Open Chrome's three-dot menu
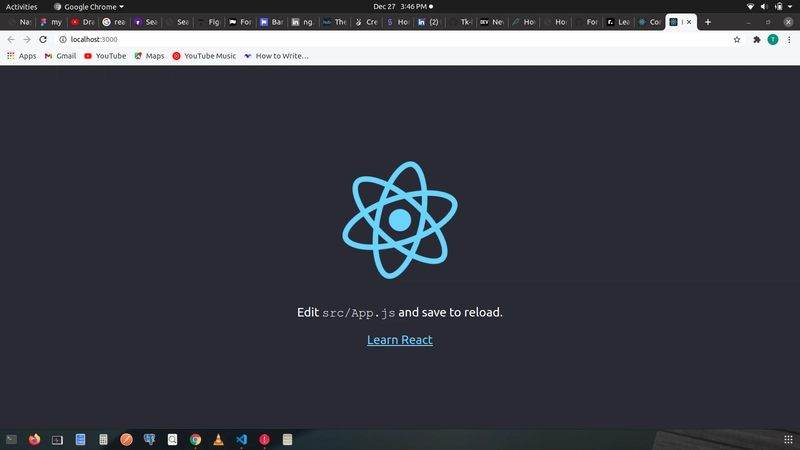Screen dimensions: 800x450 (x=789, y=39)
